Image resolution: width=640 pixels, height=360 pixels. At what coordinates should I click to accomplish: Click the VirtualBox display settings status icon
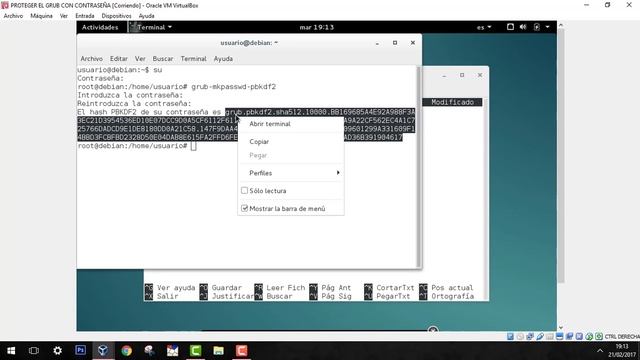coord(560,336)
